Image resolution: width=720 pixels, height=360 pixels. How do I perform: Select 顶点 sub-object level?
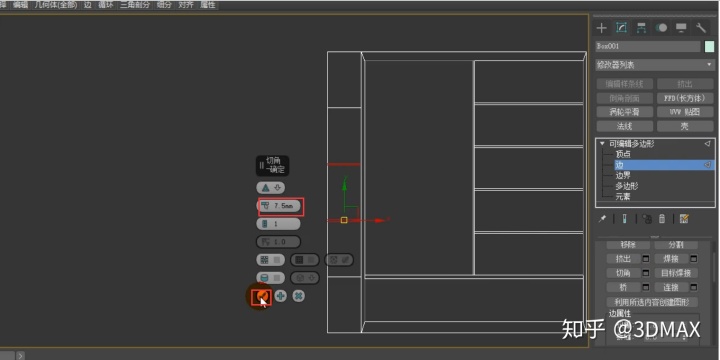coord(623,154)
